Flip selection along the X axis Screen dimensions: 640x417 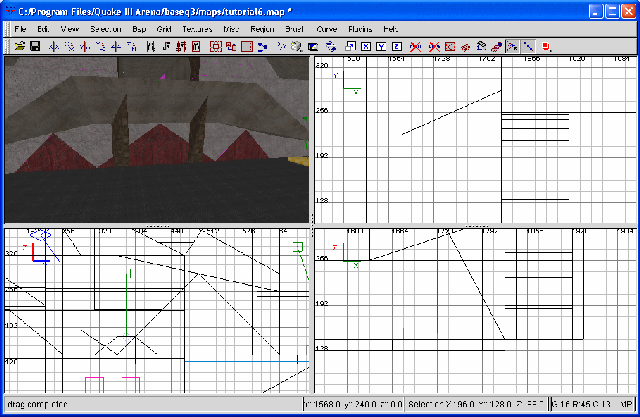[x=53, y=47]
